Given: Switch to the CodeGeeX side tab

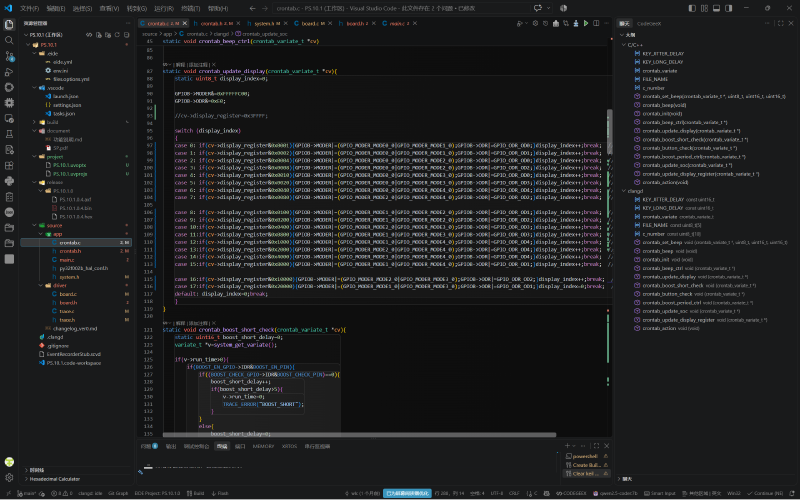Looking at the screenshot, I should pos(649,23).
